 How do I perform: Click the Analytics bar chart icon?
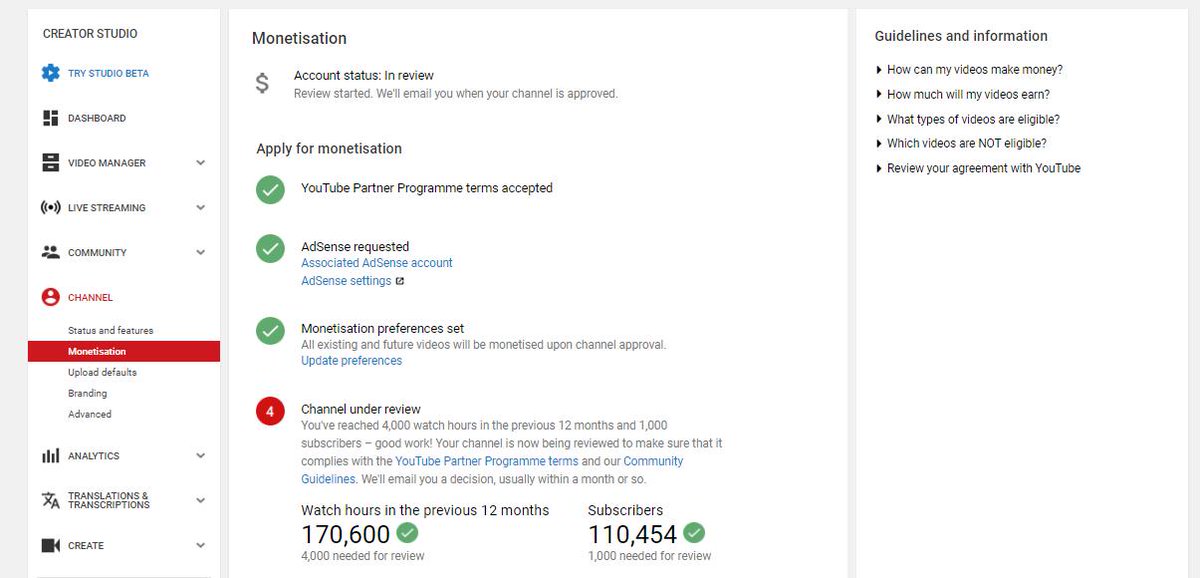[x=50, y=456]
